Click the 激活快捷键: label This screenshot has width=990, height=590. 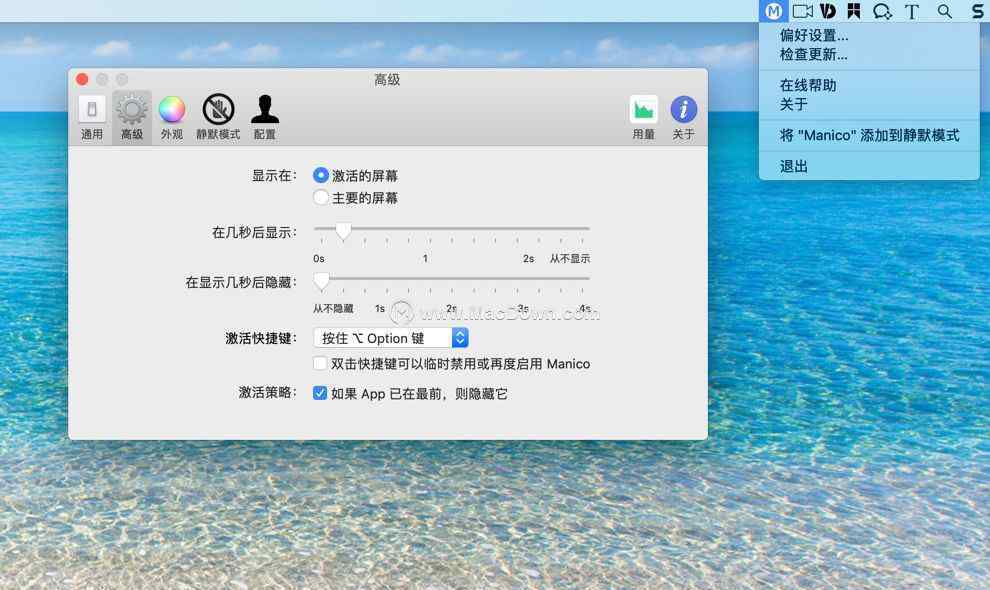(261, 338)
